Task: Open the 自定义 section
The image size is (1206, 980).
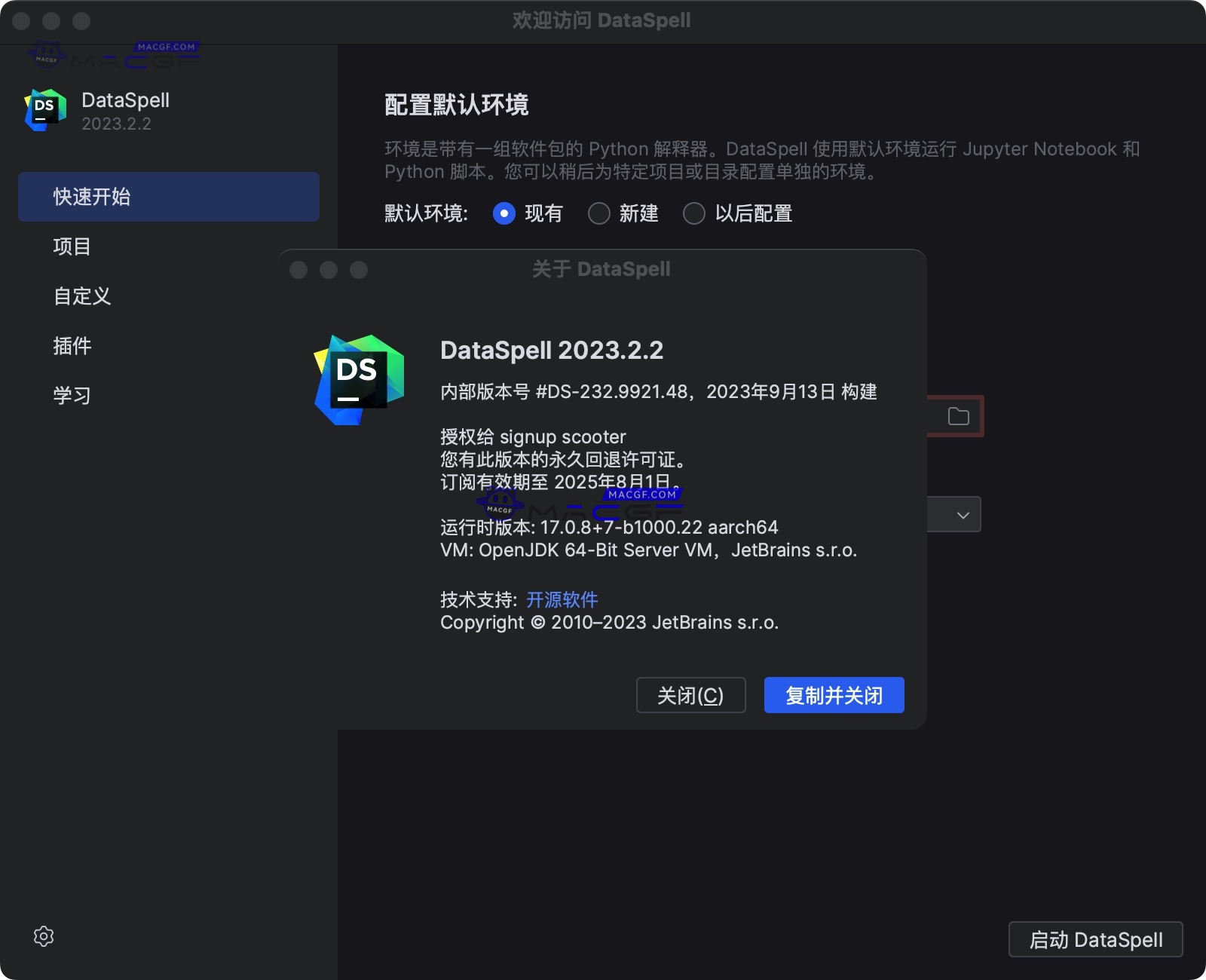Action: pos(81,296)
